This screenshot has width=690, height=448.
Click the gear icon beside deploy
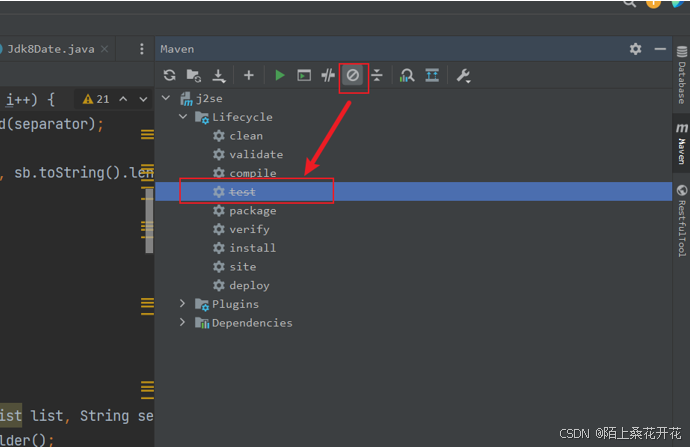point(219,285)
